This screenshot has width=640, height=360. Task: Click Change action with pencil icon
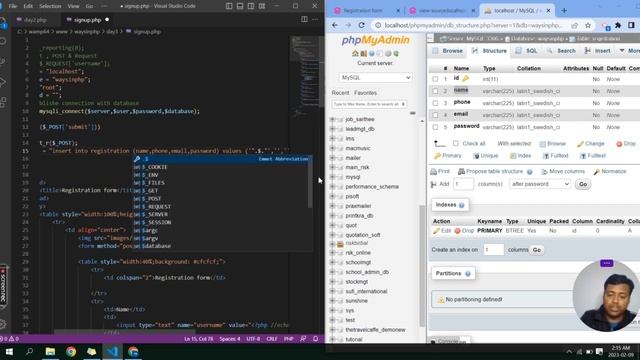click(591, 144)
